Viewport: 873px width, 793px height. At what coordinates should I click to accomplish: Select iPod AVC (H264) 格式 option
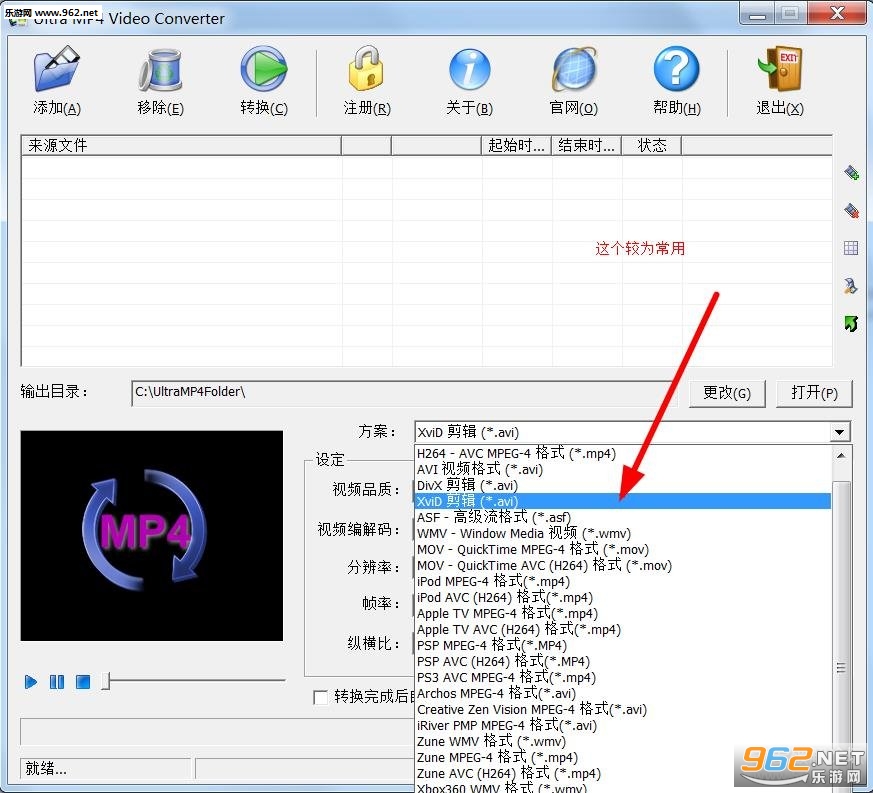tap(622, 598)
